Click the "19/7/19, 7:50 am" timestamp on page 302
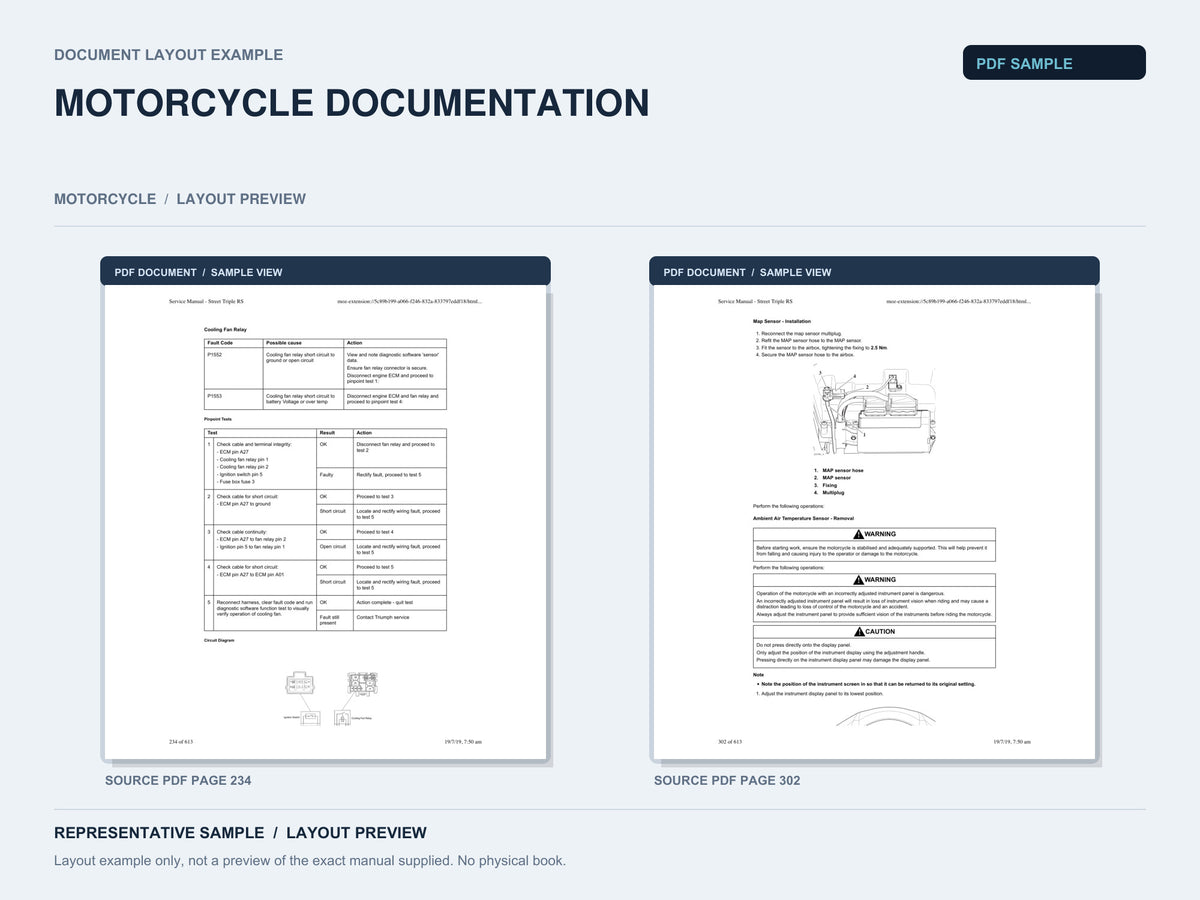Image resolution: width=1200 pixels, height=900 pixels. click(1012, 742)
